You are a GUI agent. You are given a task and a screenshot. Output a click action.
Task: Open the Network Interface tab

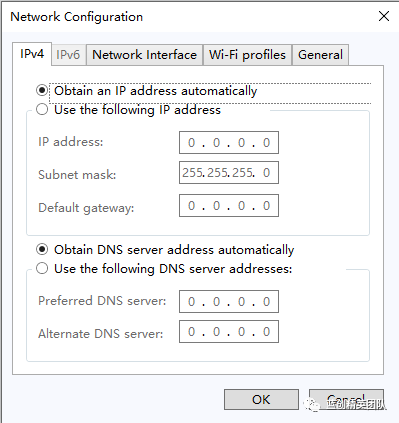point(144,55)
